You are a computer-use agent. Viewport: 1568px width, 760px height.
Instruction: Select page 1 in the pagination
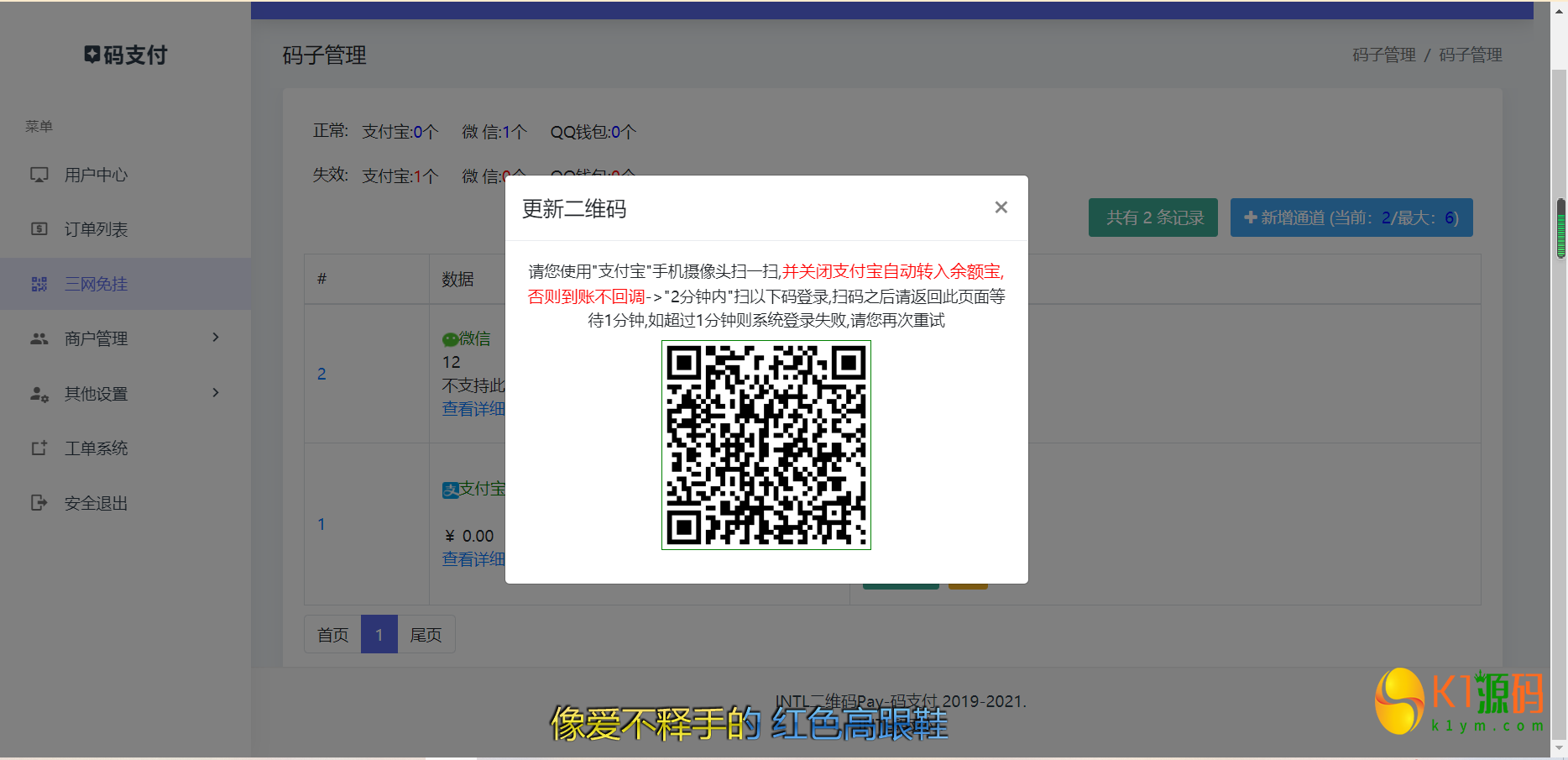pos(379,634)
